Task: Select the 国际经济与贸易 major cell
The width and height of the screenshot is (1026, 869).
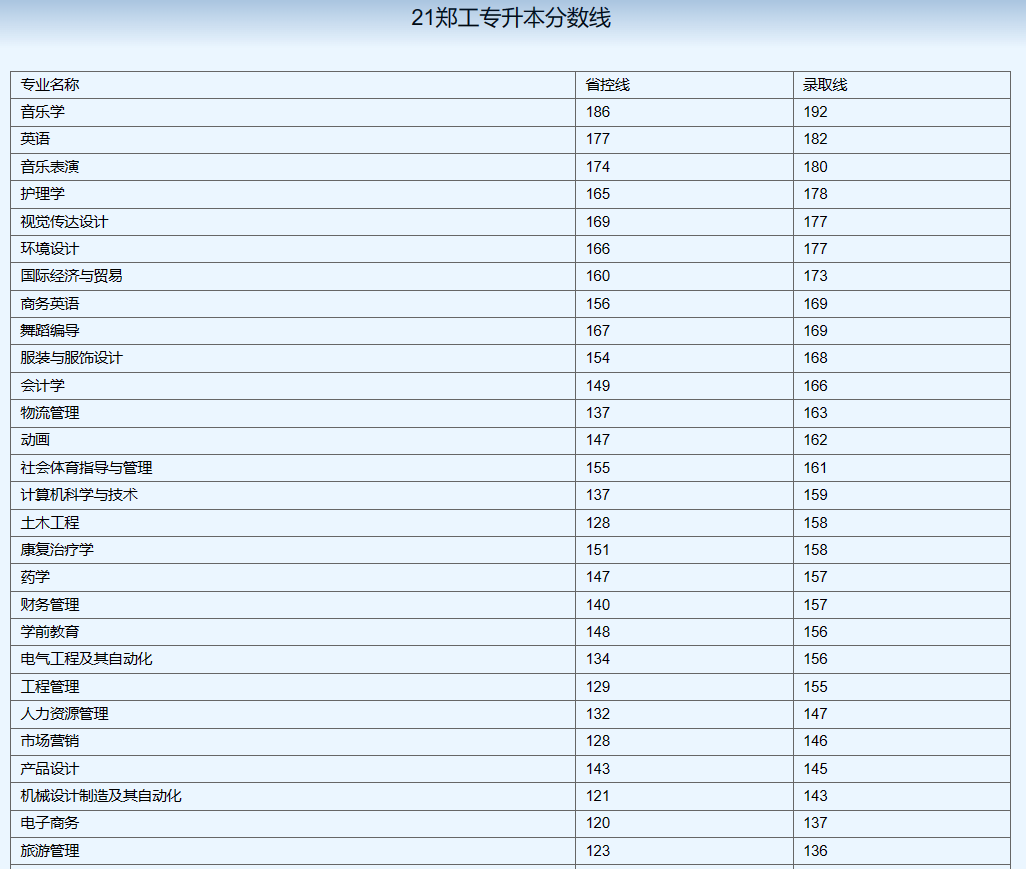Action: (x=293, y=277)
